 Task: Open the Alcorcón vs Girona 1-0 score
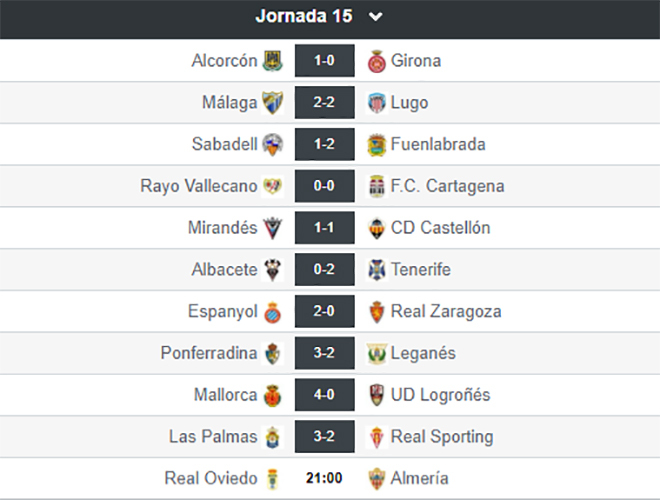(324, 61)
